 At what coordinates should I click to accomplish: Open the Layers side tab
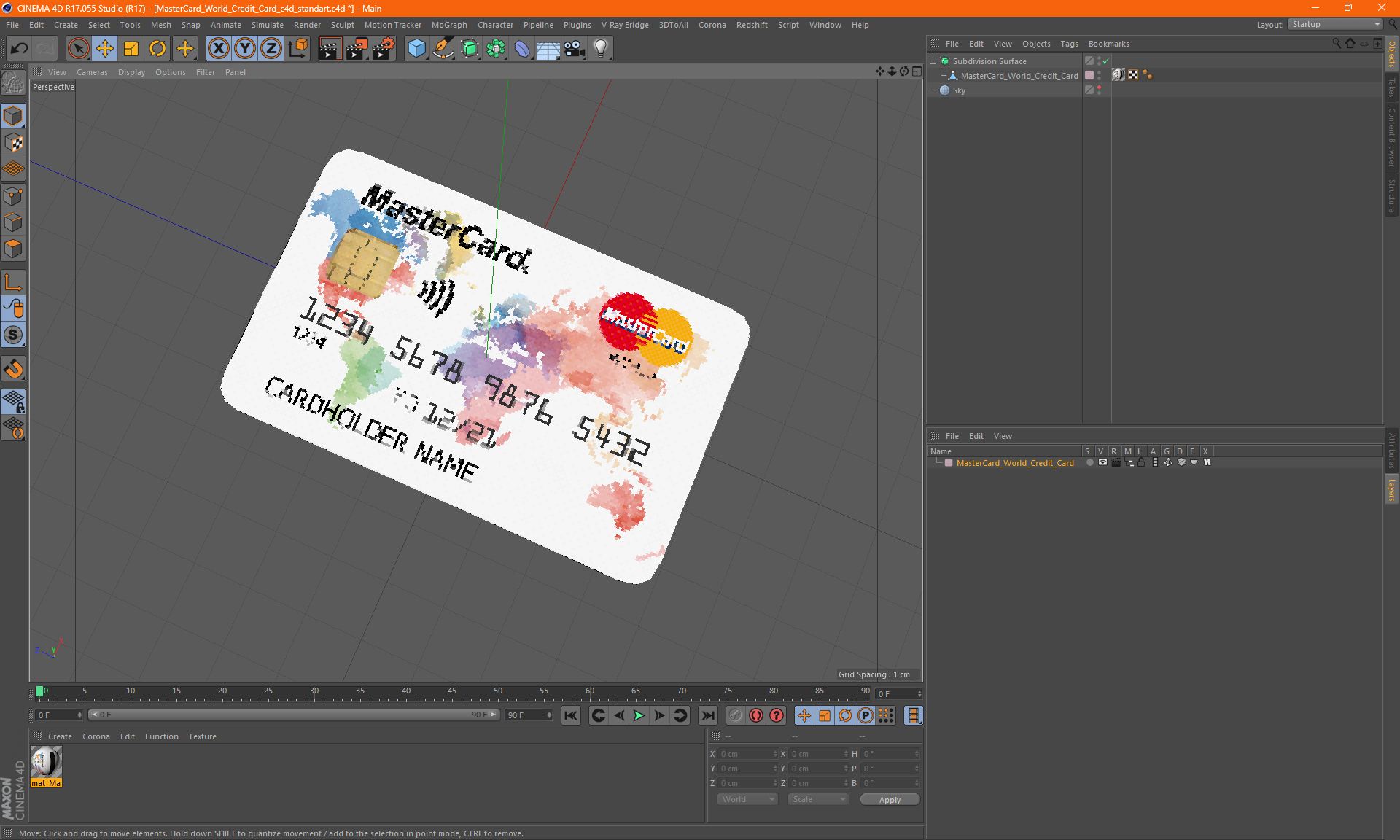[x=1392, y=490]
